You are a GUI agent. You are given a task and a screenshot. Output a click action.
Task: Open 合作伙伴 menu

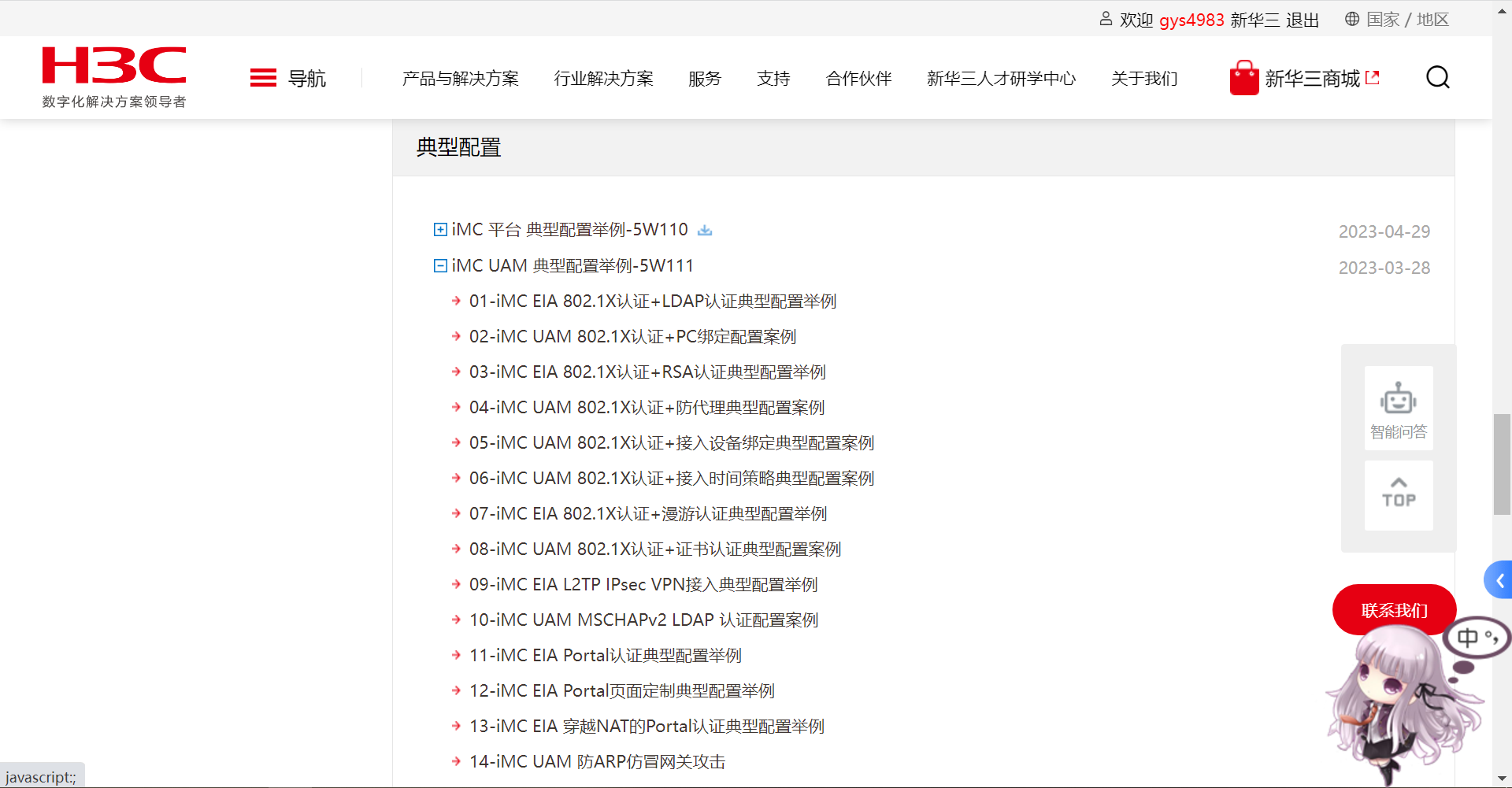pos(858,79)
